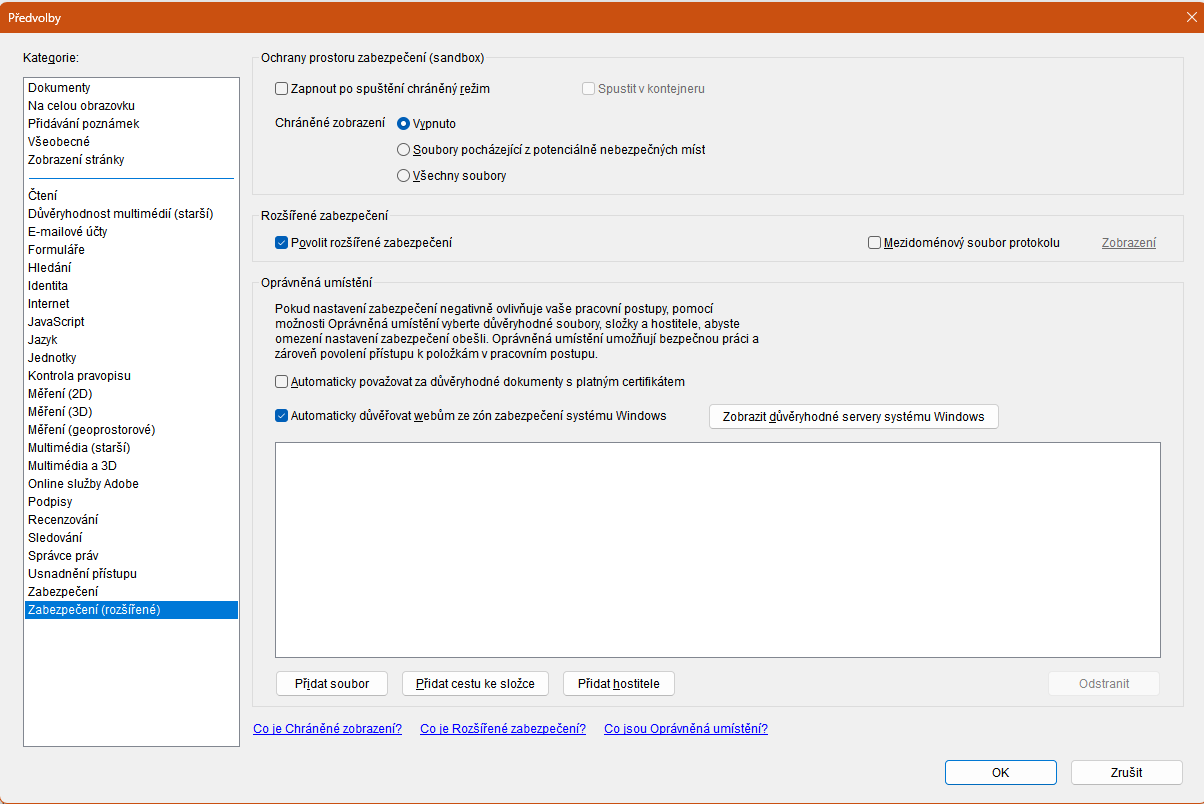Viewport: 1204px width, 804px height.
Task: Click 'Přidat soubor' button
Action: tap(332, 684)
